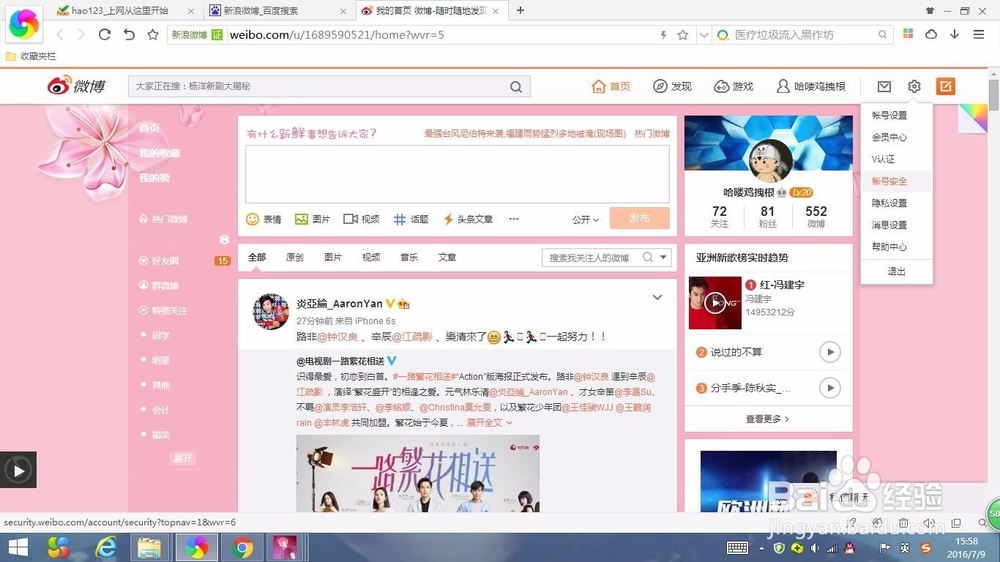Open the browser hamburger menu
Screen dimensions: 1000x562
(x=978, y=34)
